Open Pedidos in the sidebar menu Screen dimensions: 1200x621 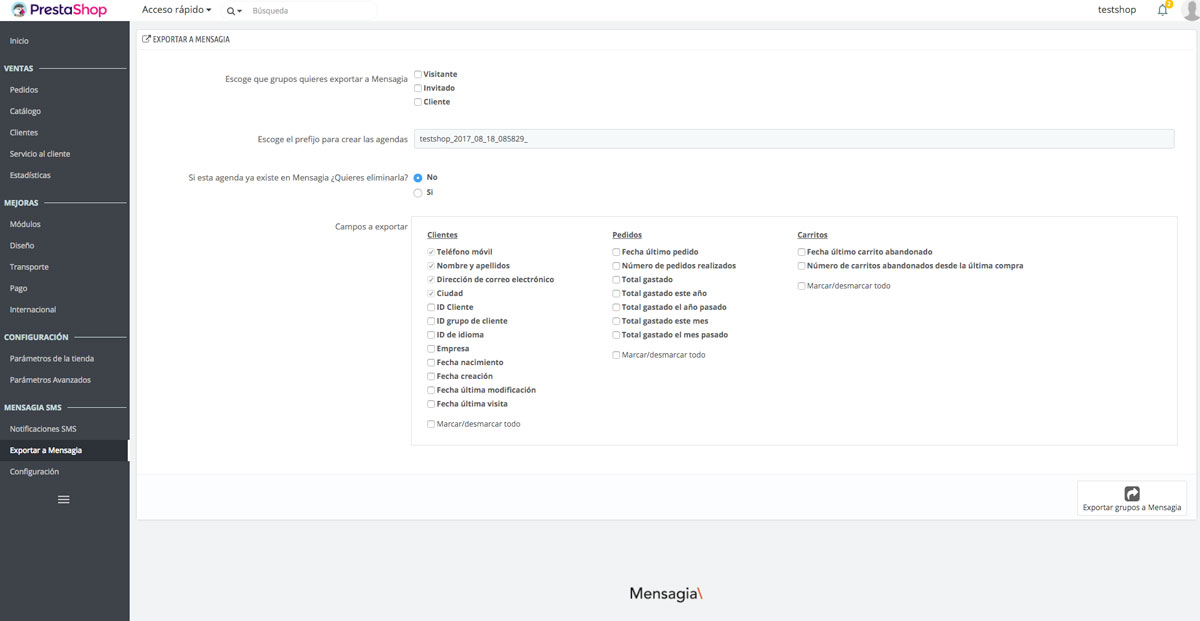pos(24,90)
